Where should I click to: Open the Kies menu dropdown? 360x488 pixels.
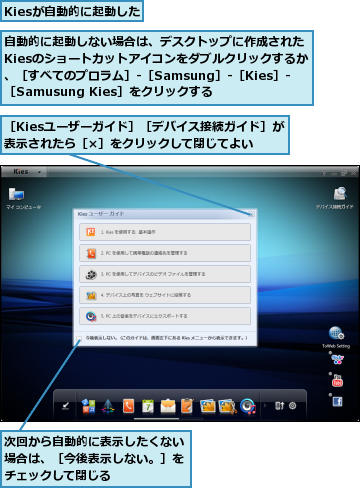click(39, 172)
